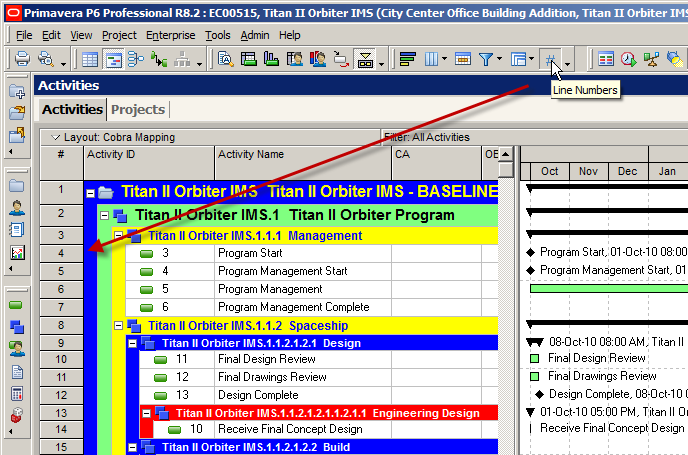Open the sidebar Resources person icon

[x=17, y=208]
